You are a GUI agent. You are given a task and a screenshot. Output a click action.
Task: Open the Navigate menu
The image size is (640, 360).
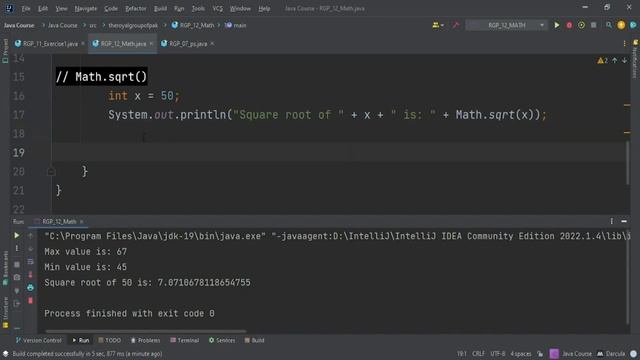(x=86, y=8)
